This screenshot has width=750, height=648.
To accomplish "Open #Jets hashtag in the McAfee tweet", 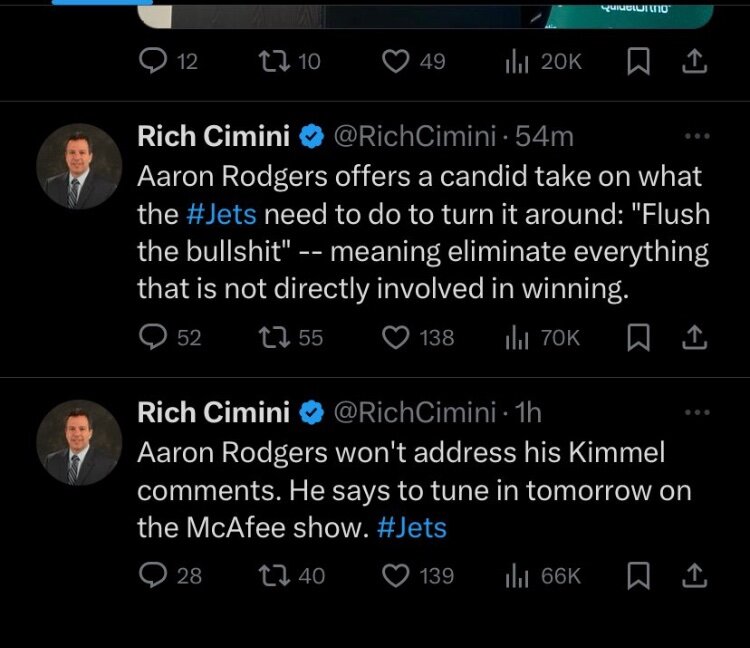I will (x=412, y=527).
